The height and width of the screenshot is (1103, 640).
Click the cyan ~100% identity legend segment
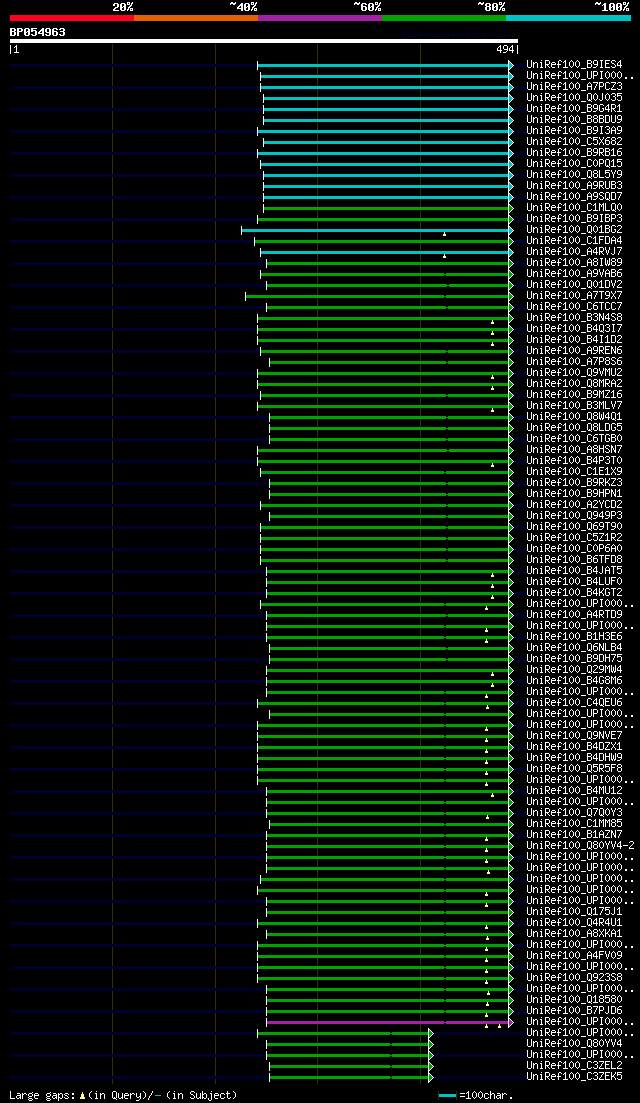click(568, 18)
